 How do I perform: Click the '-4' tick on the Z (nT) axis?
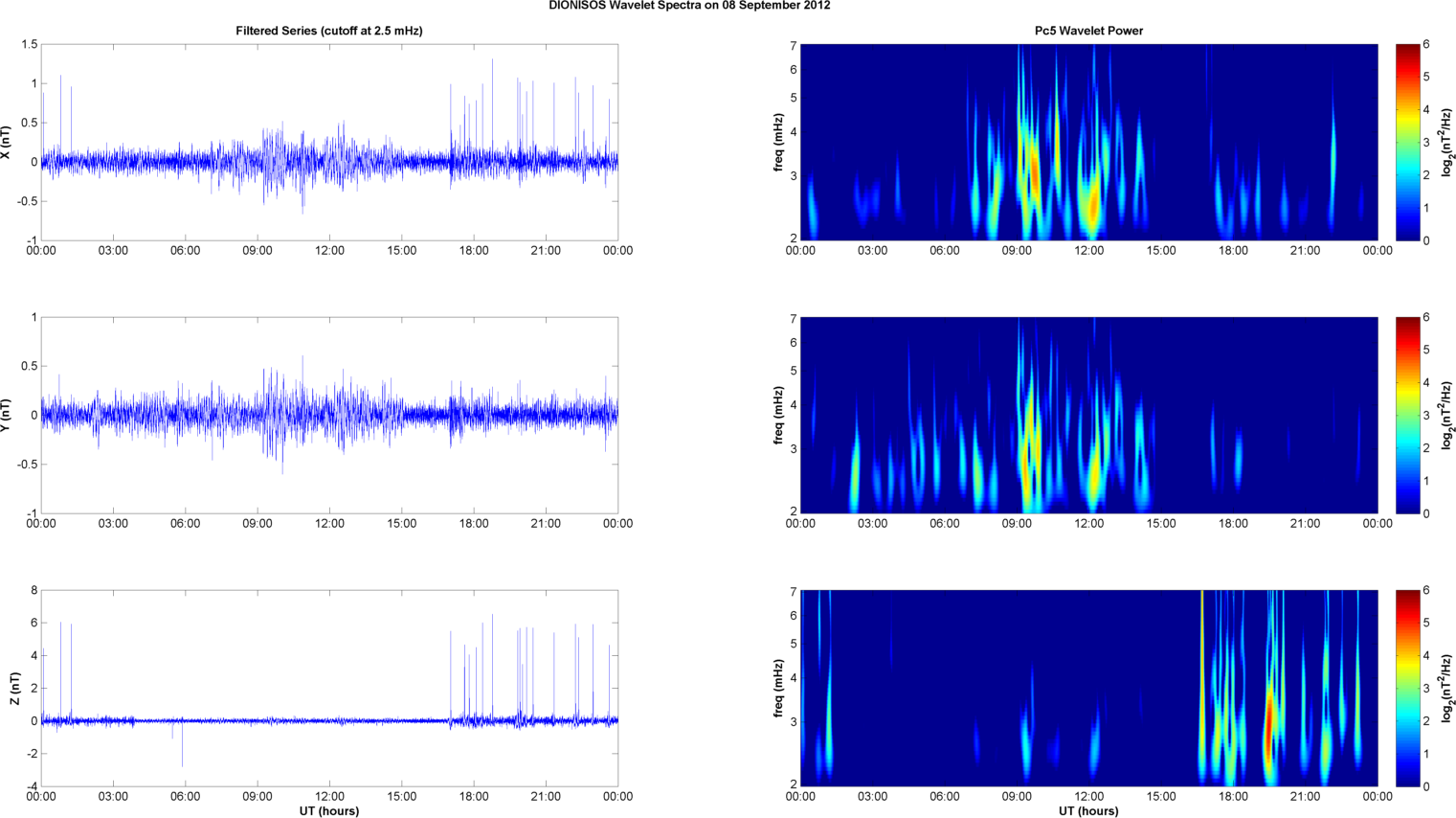(32, 787)
